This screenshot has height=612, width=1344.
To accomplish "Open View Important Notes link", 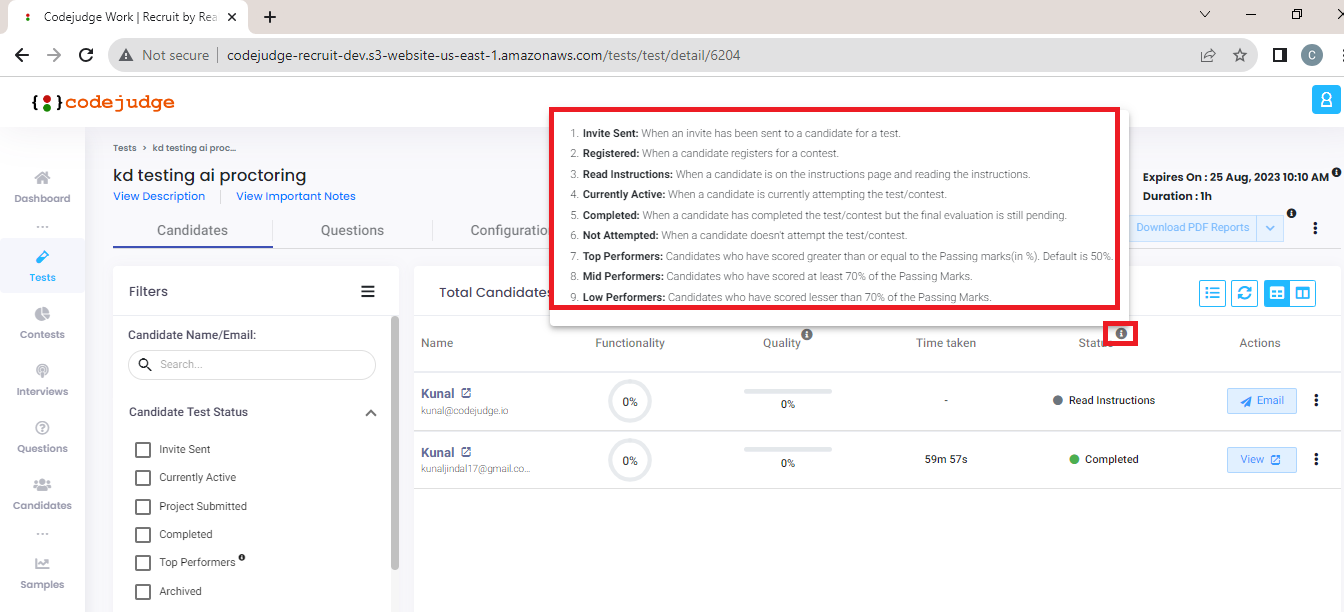I will pyautogui.click(x=295, y=196).
